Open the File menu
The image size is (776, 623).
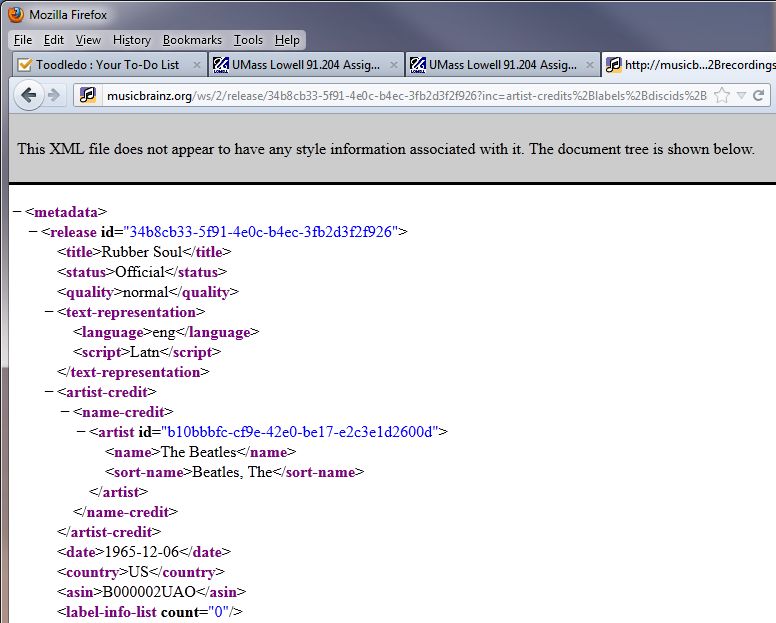pos(23,40)
